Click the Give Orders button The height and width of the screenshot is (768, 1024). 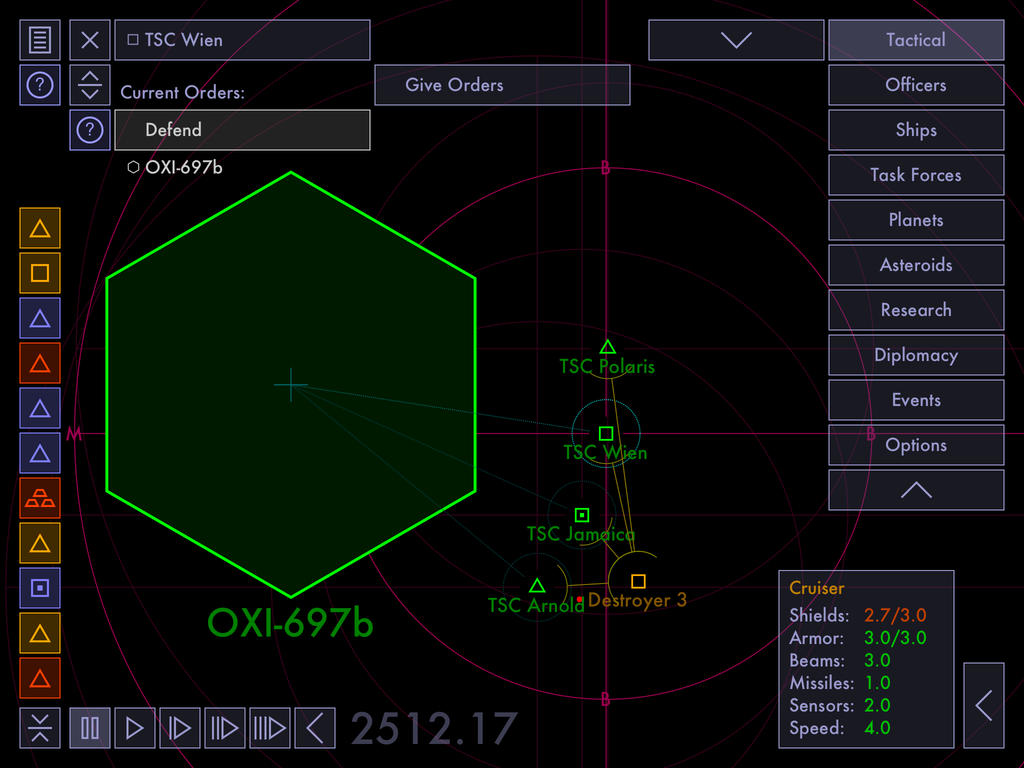point(502,85)
